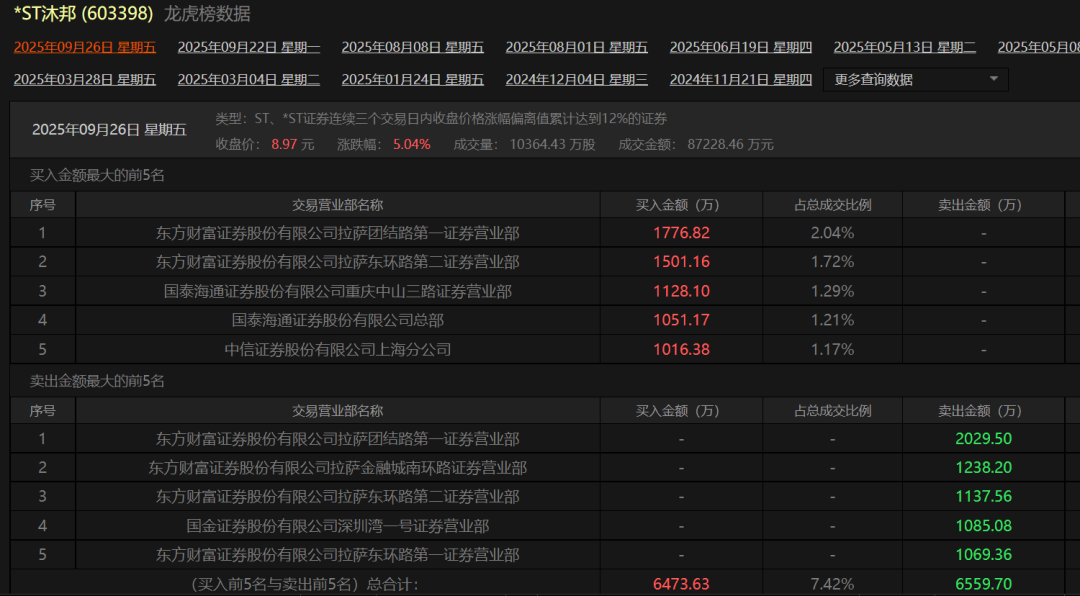1080x596 pixels.
Task: Click 东方财富证券 拉萨东环路第二 in buy table
Action: pos(338,262)
